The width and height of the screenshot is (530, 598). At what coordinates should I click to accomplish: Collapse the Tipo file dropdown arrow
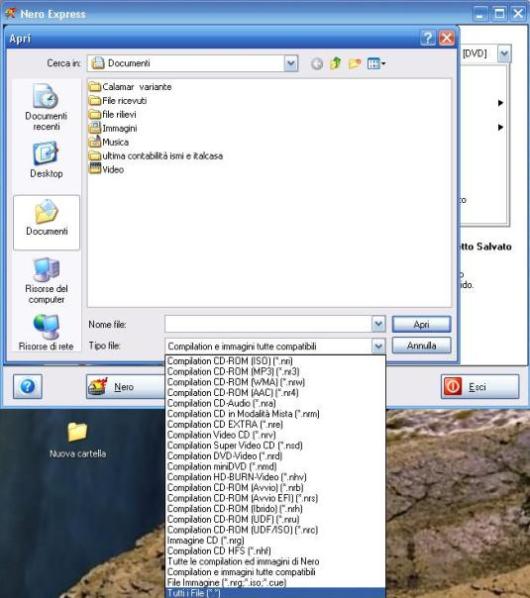click(378, 346)
